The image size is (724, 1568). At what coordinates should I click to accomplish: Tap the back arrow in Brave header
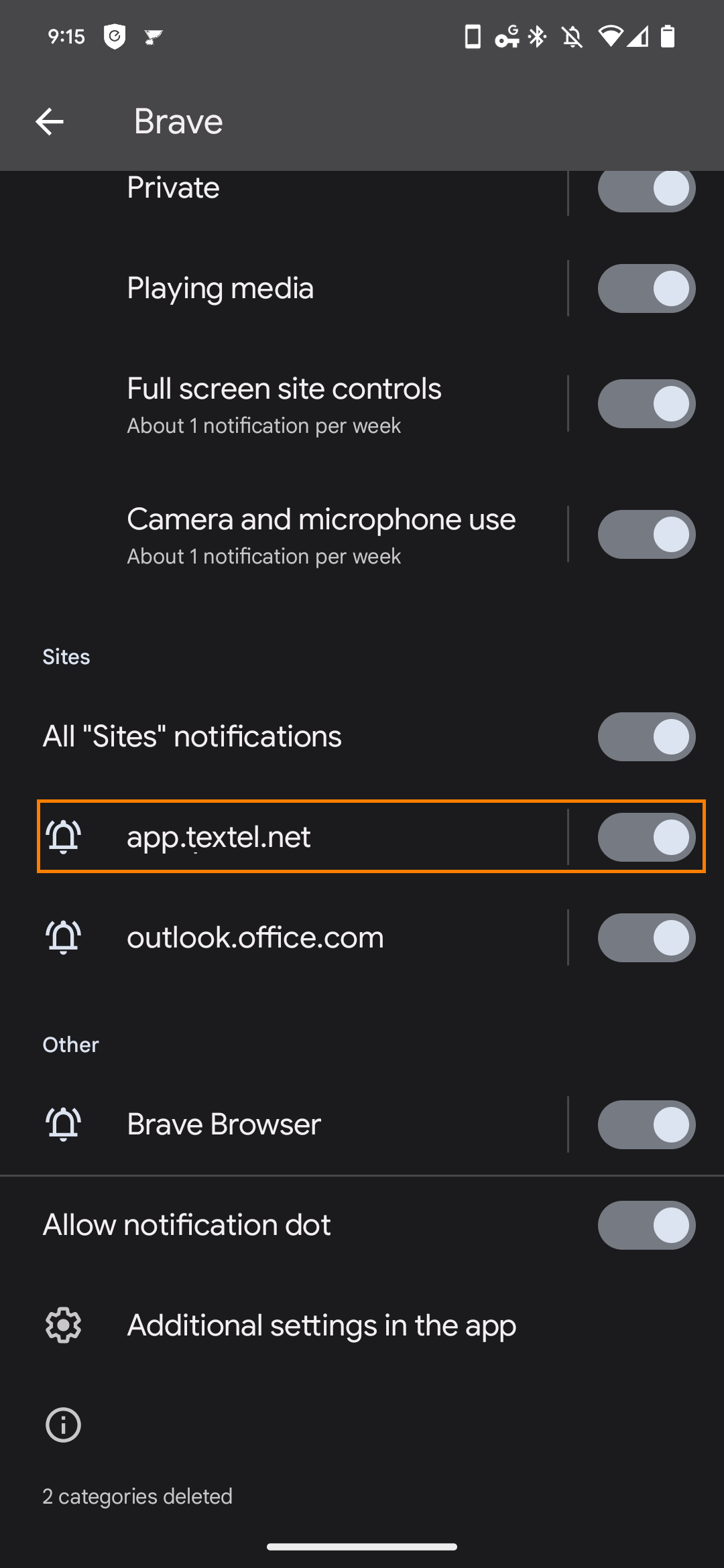point(50,122)
